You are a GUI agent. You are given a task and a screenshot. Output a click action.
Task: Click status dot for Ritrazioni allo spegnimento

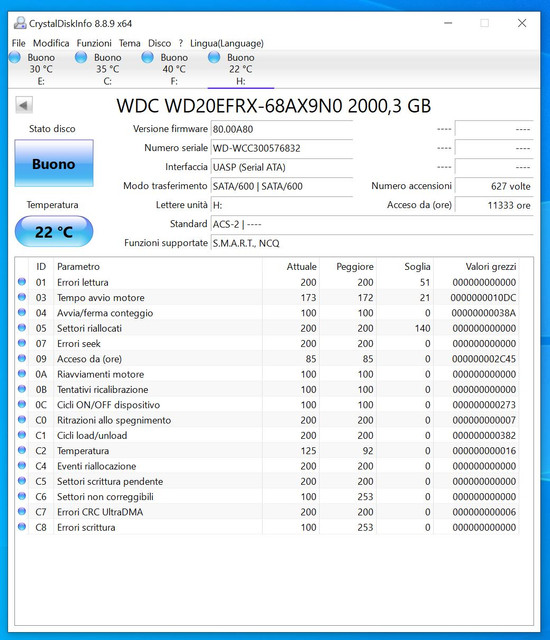(22, 420)
